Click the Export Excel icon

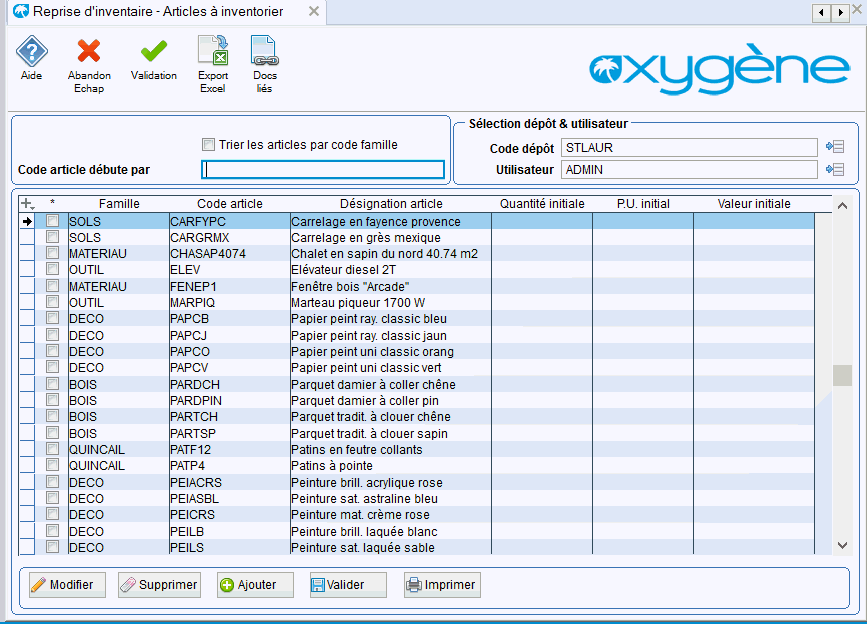(x=212, y=53)
